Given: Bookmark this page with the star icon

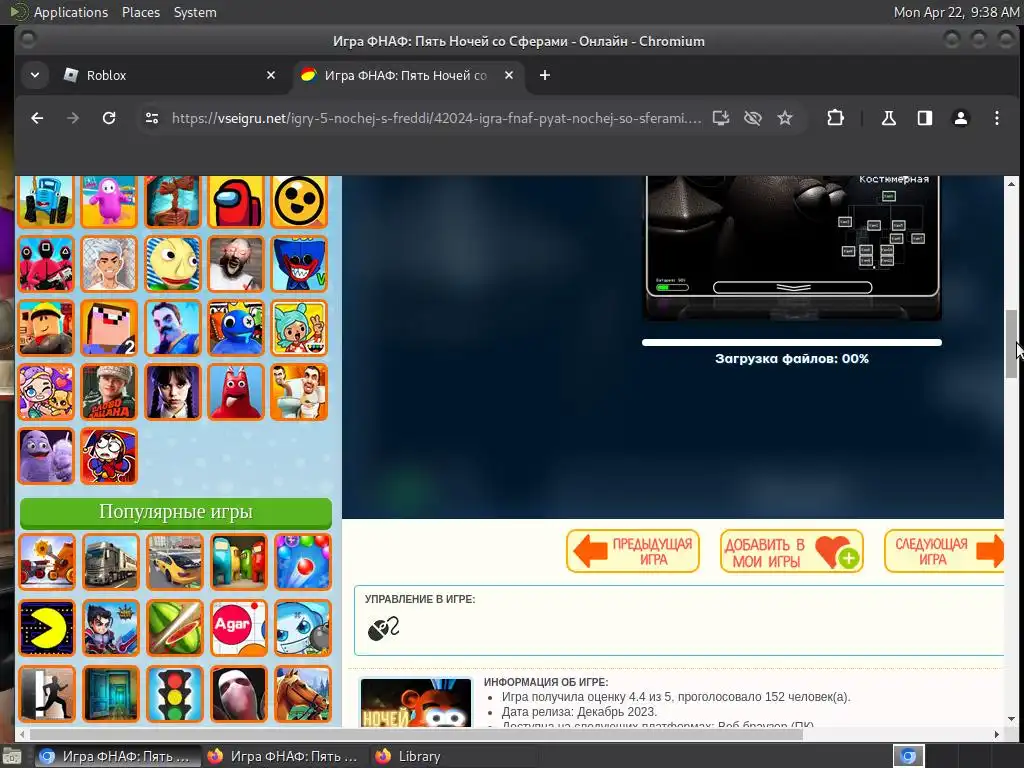Looking at the screenshot, I should click(x=785, y=118).
